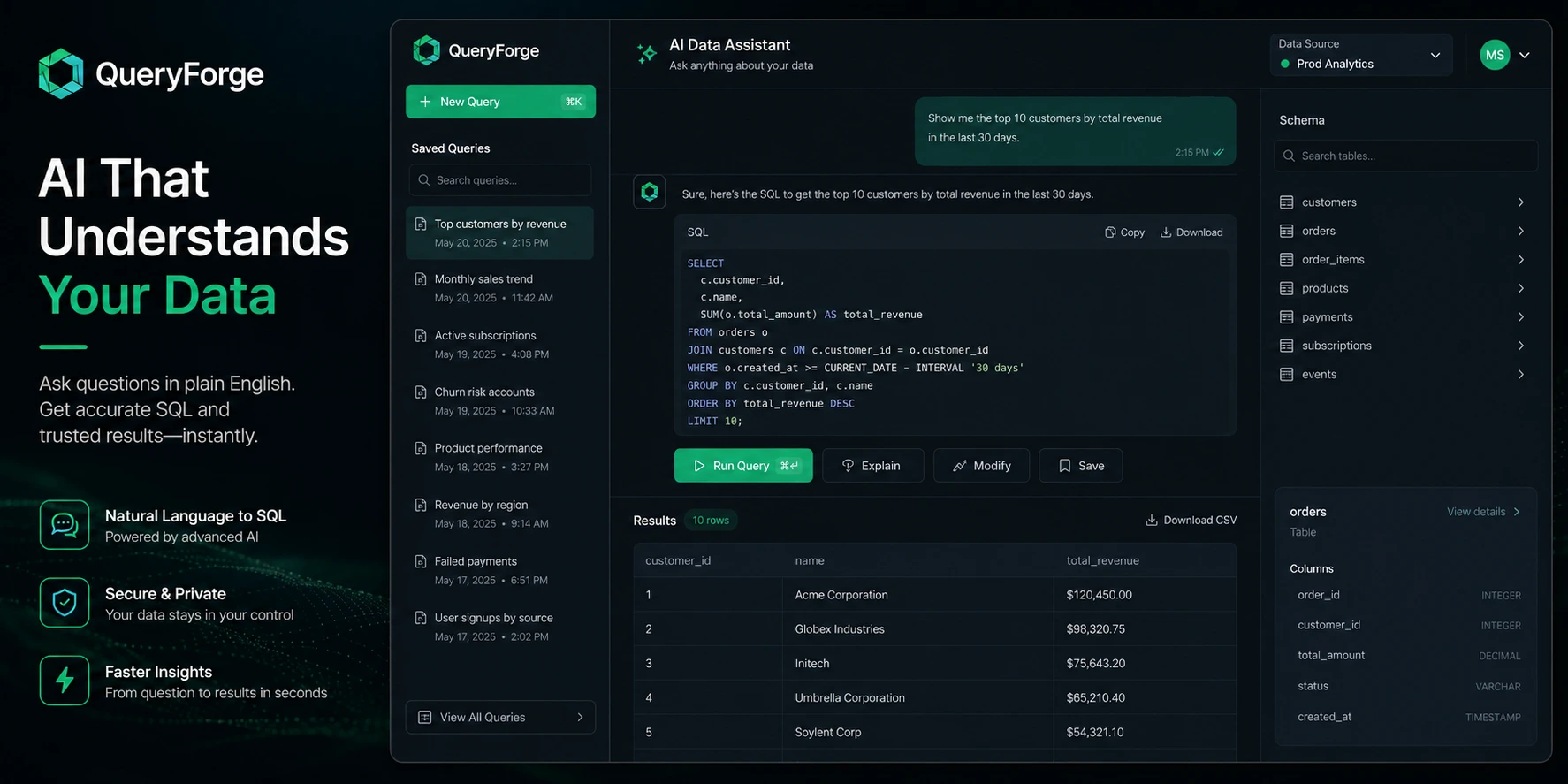The height and width of the screenshot is (784, 1568).
Task: Click the Download CSV icon
Action: click(1151, 520)
